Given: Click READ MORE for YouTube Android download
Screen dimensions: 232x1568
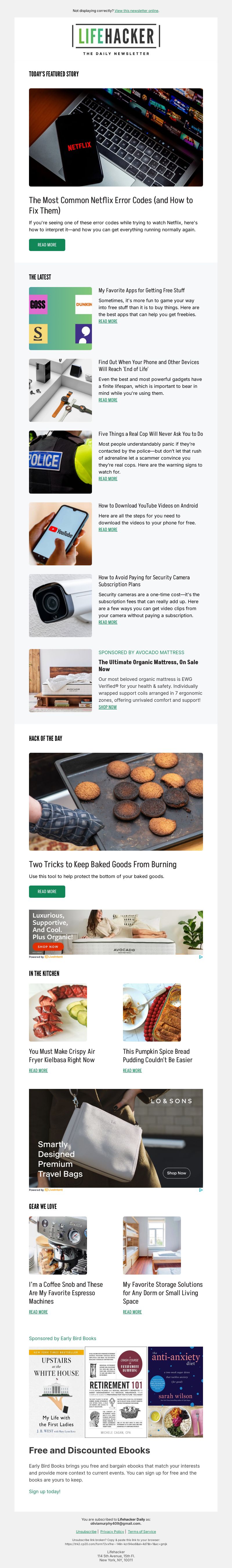Looking at the screenshot, I should click(108, 530).
